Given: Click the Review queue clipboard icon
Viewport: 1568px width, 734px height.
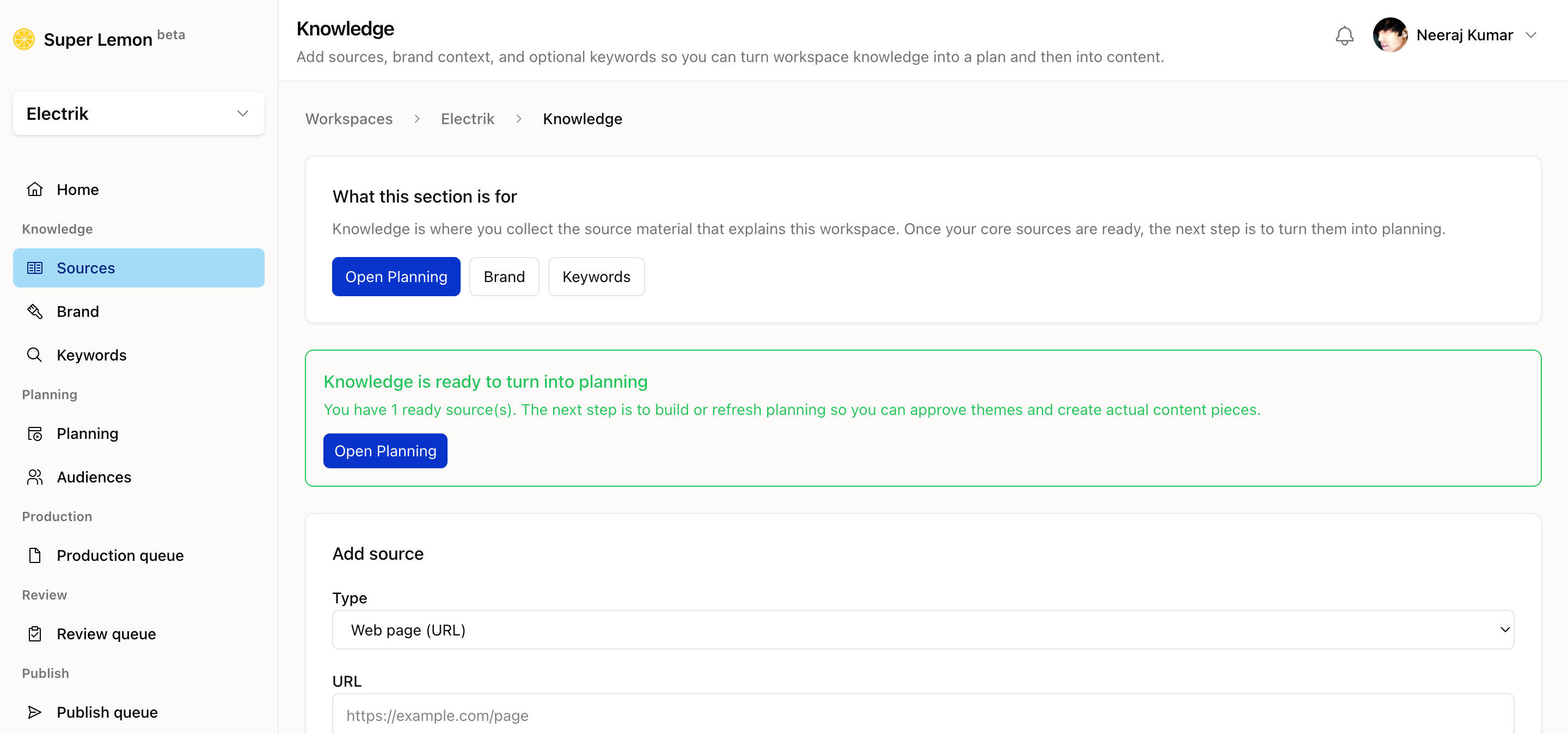Looking at the screenshot, I should (x=35, y=634).
